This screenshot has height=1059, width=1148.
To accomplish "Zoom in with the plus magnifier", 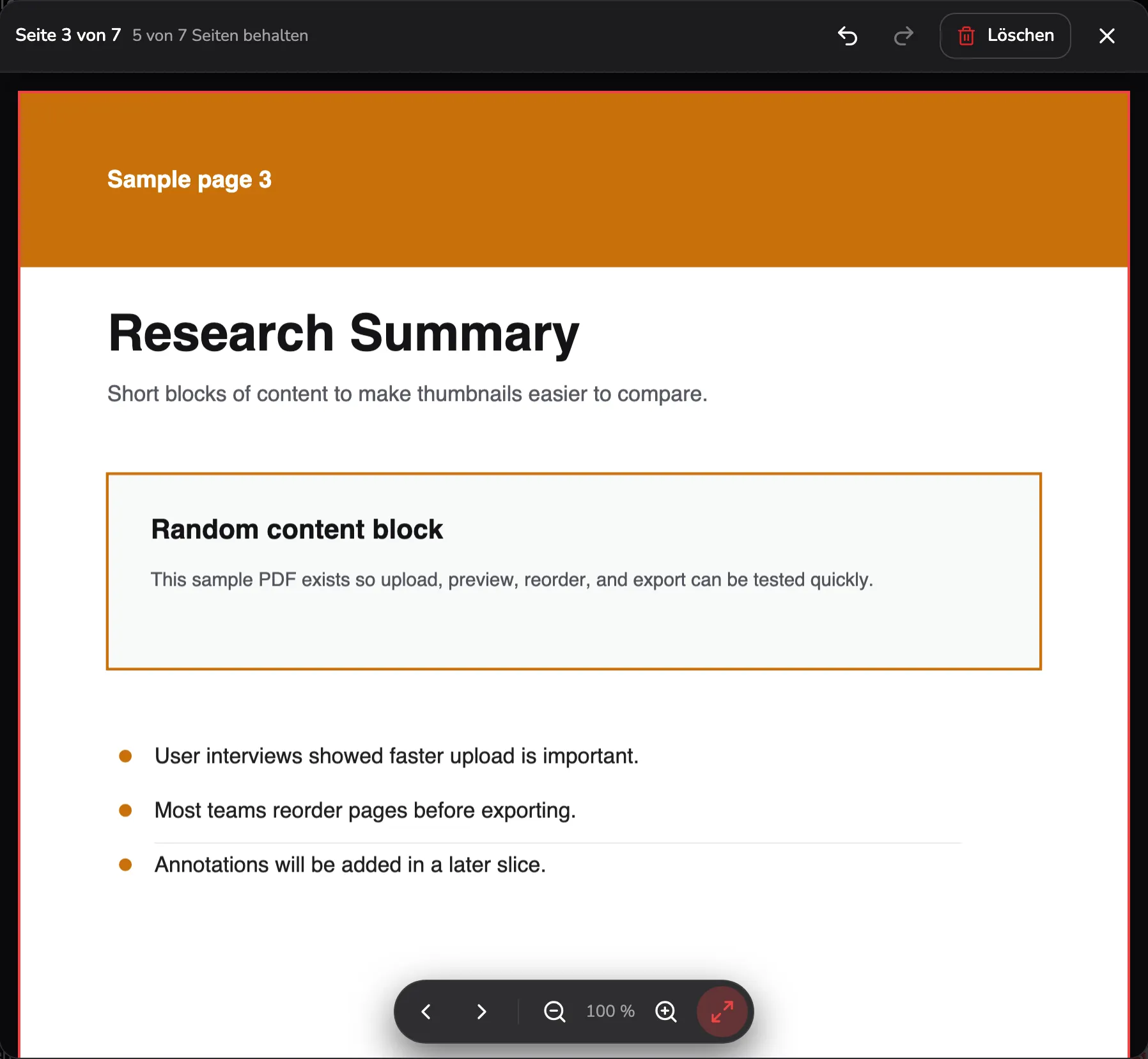I will point(666,1011).
